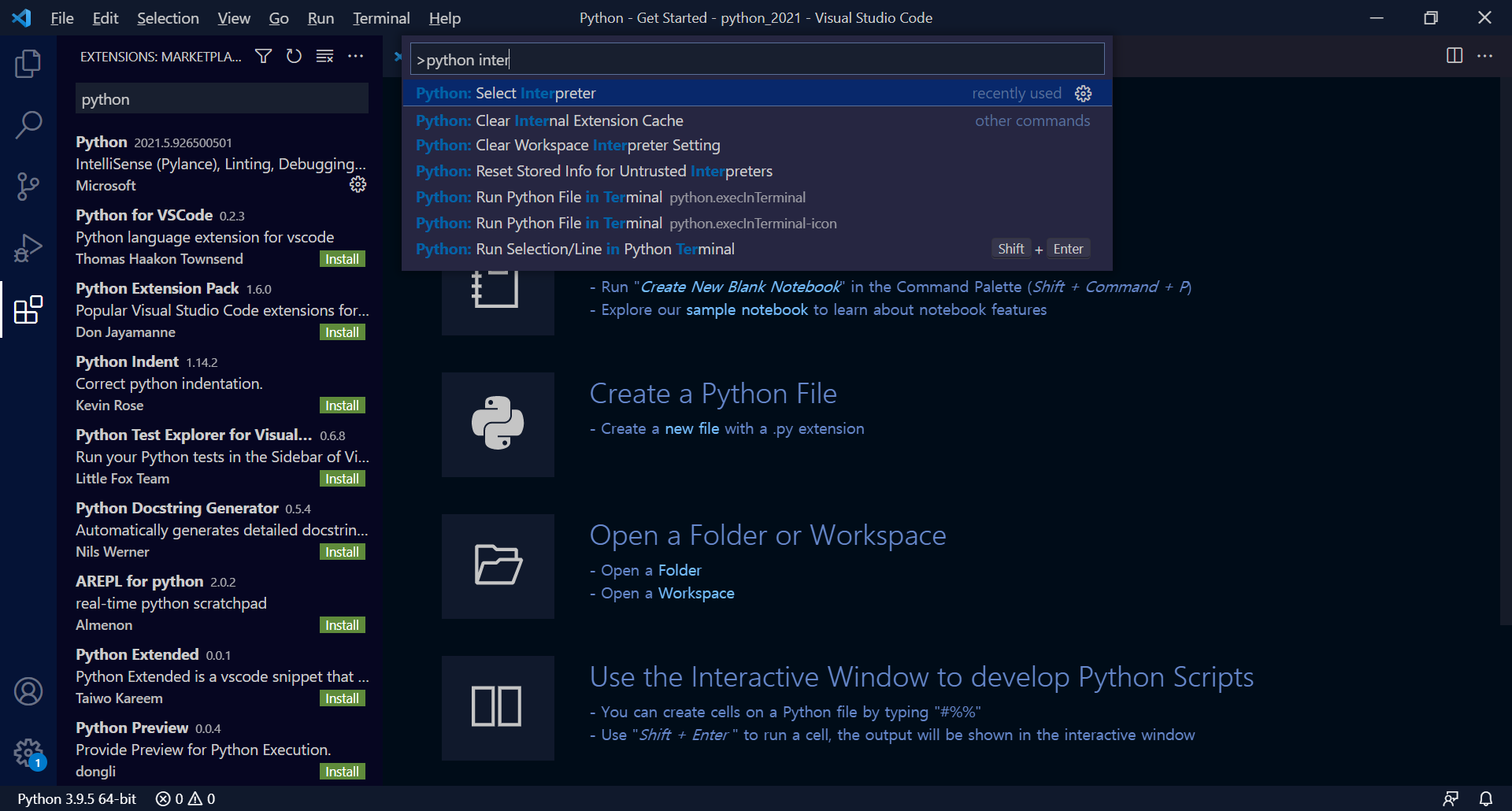Viewport: 1512px width, 811px height.
Task: Open Manage gear for Microsoft Python extension
Action: (x=358, y=184)
